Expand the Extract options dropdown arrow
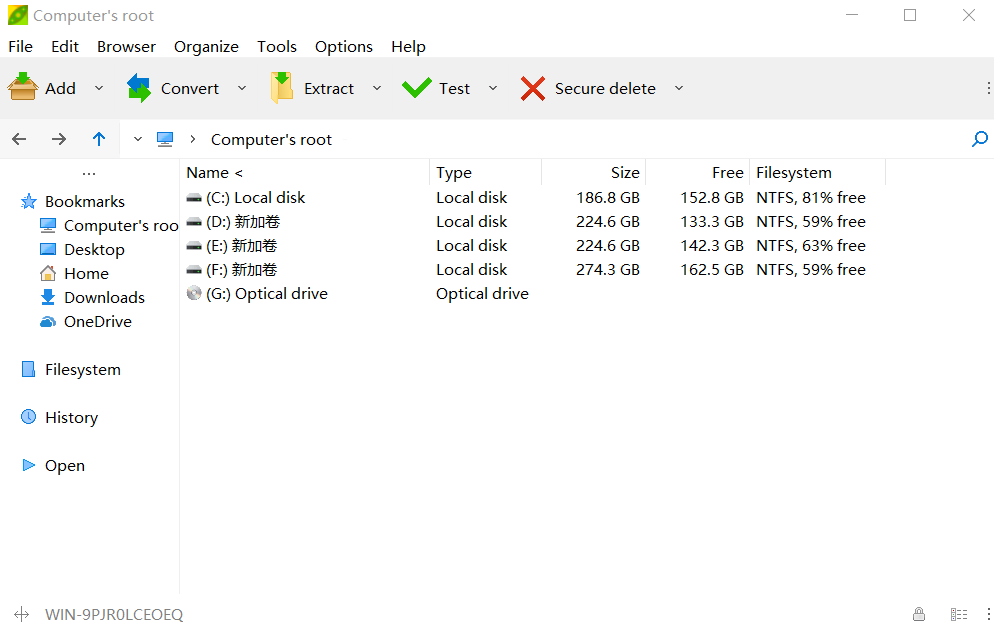 [x=377, y=88]
